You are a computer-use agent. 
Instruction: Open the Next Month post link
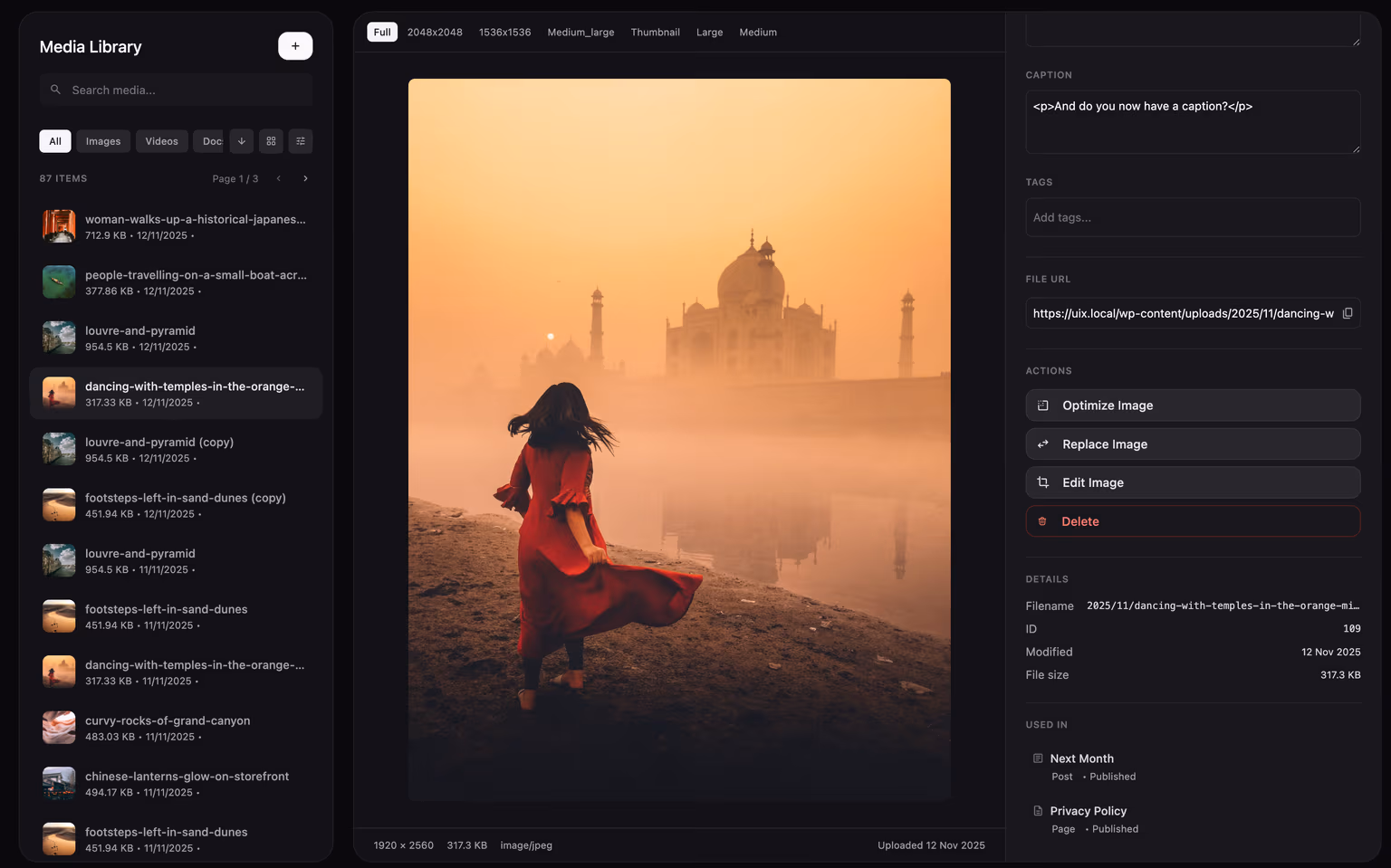tap(1083, 758)
